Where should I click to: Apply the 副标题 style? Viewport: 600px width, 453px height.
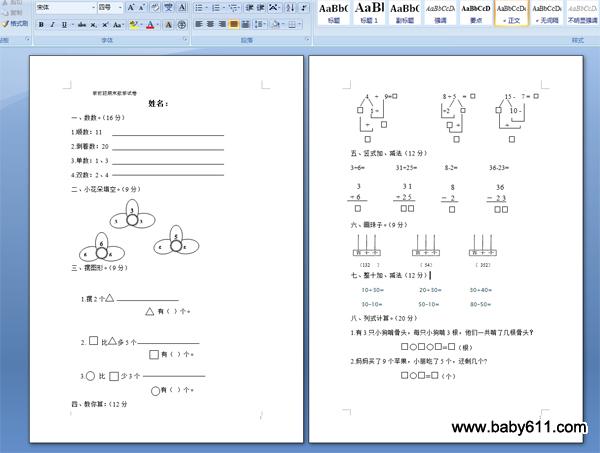point(405,13)
